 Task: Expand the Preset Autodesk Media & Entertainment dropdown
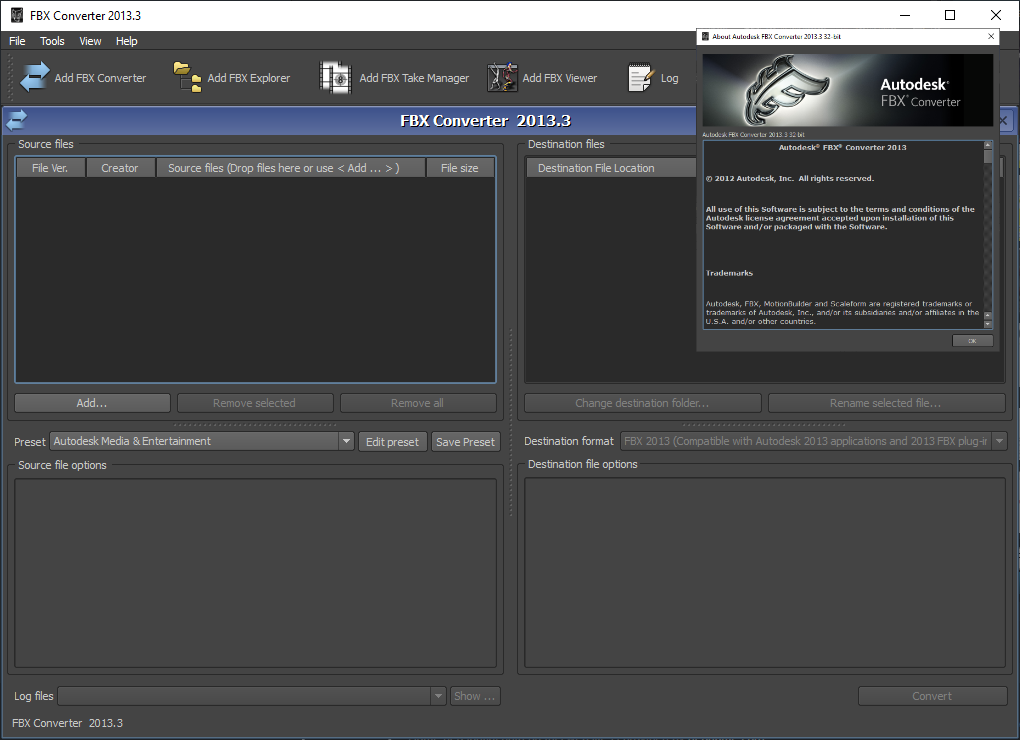point(346,441)
